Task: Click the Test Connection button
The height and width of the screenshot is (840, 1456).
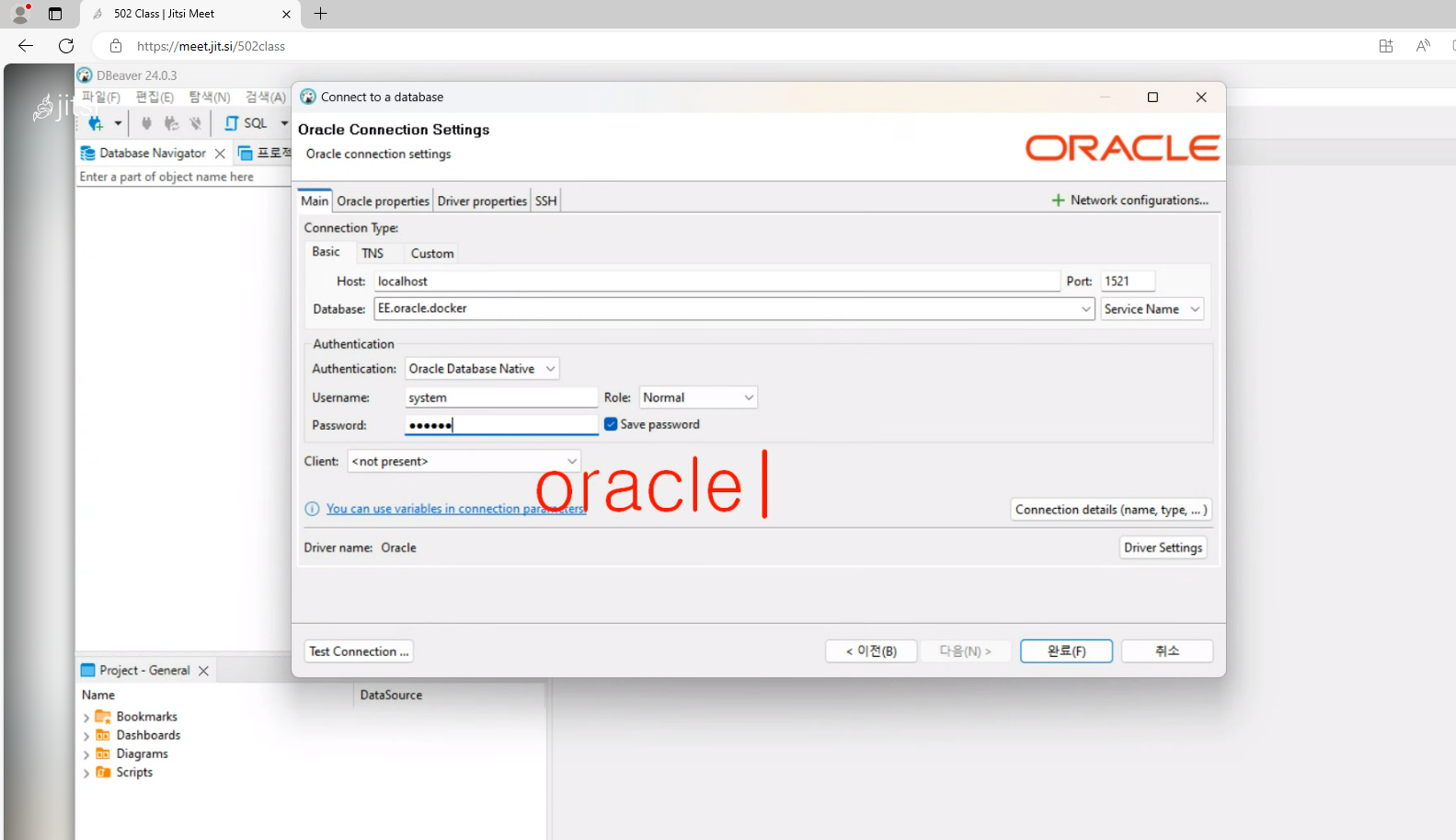Action: pyautogui.click(x=359, y=651)
